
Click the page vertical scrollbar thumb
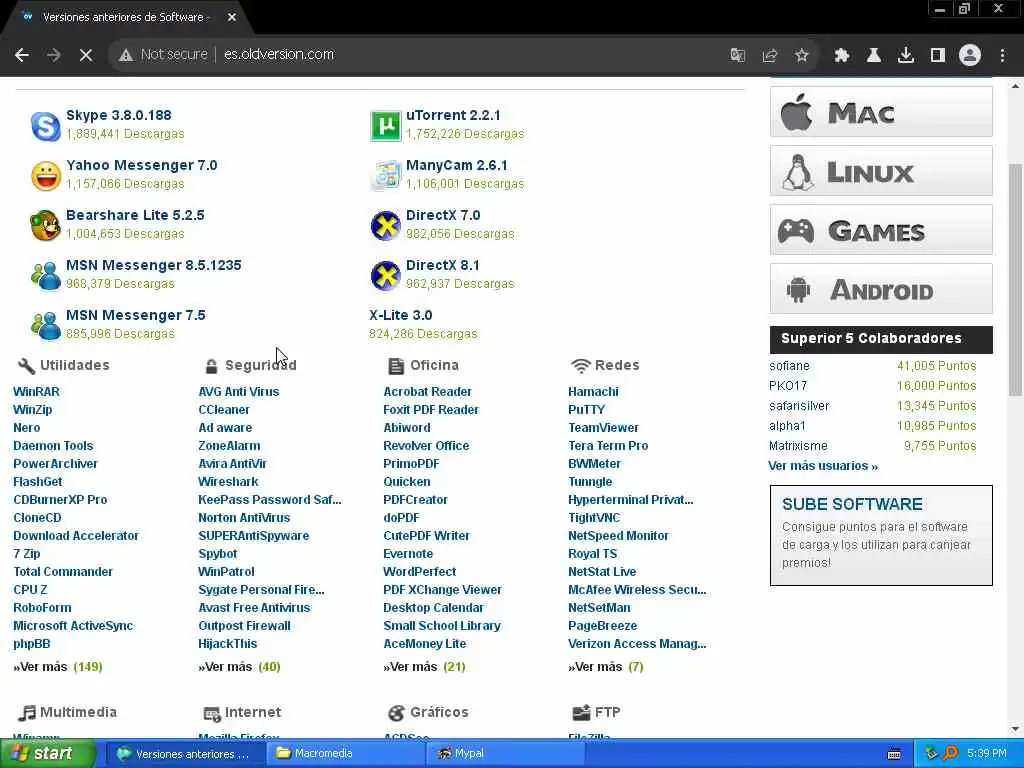point(1015,280)
